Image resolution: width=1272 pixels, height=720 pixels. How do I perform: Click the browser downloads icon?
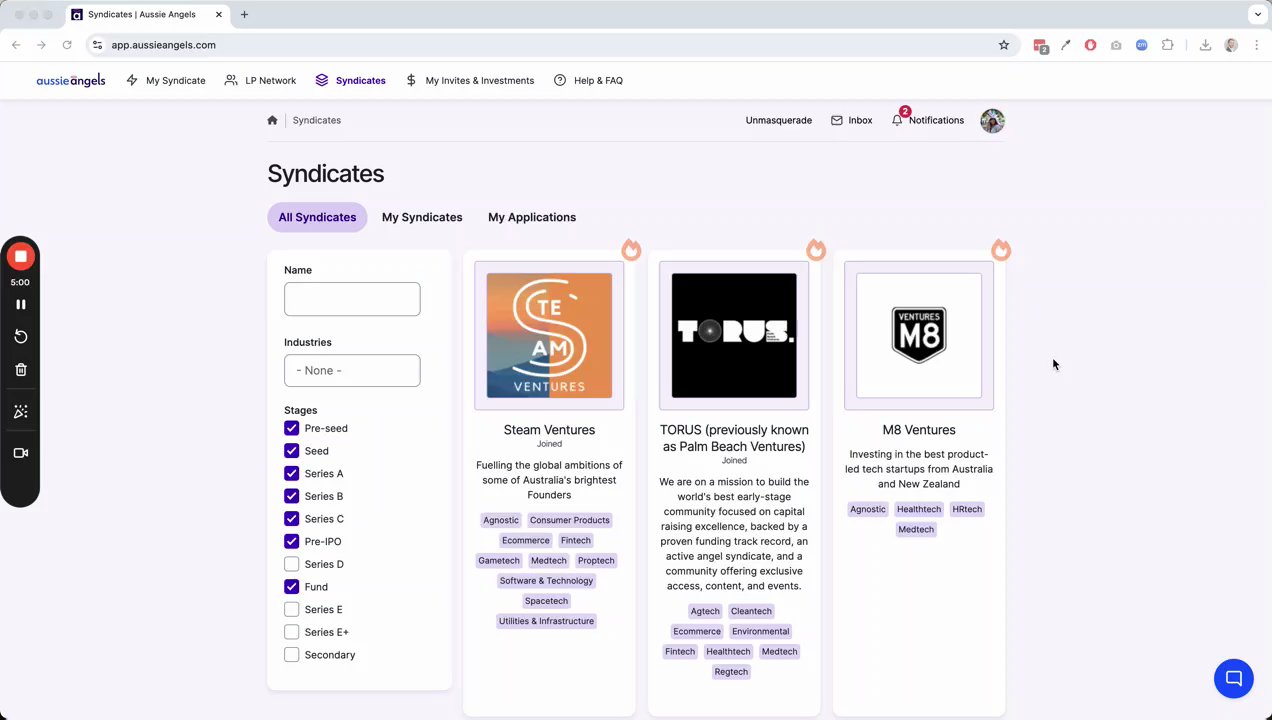(x=1205, y=45)
